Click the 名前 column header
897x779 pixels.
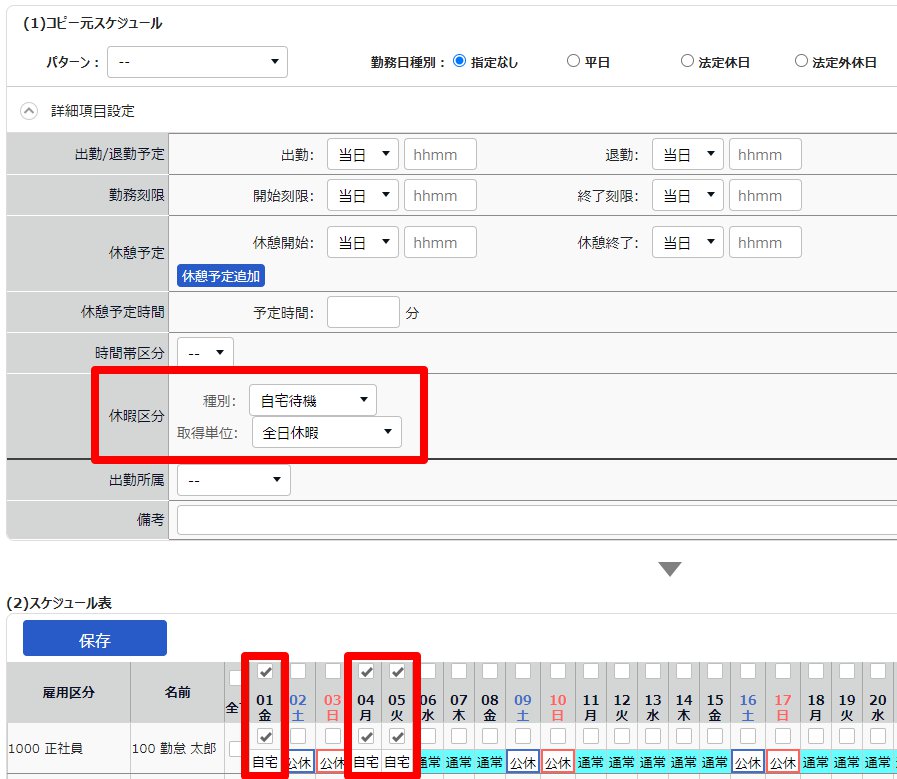(177, 693)
